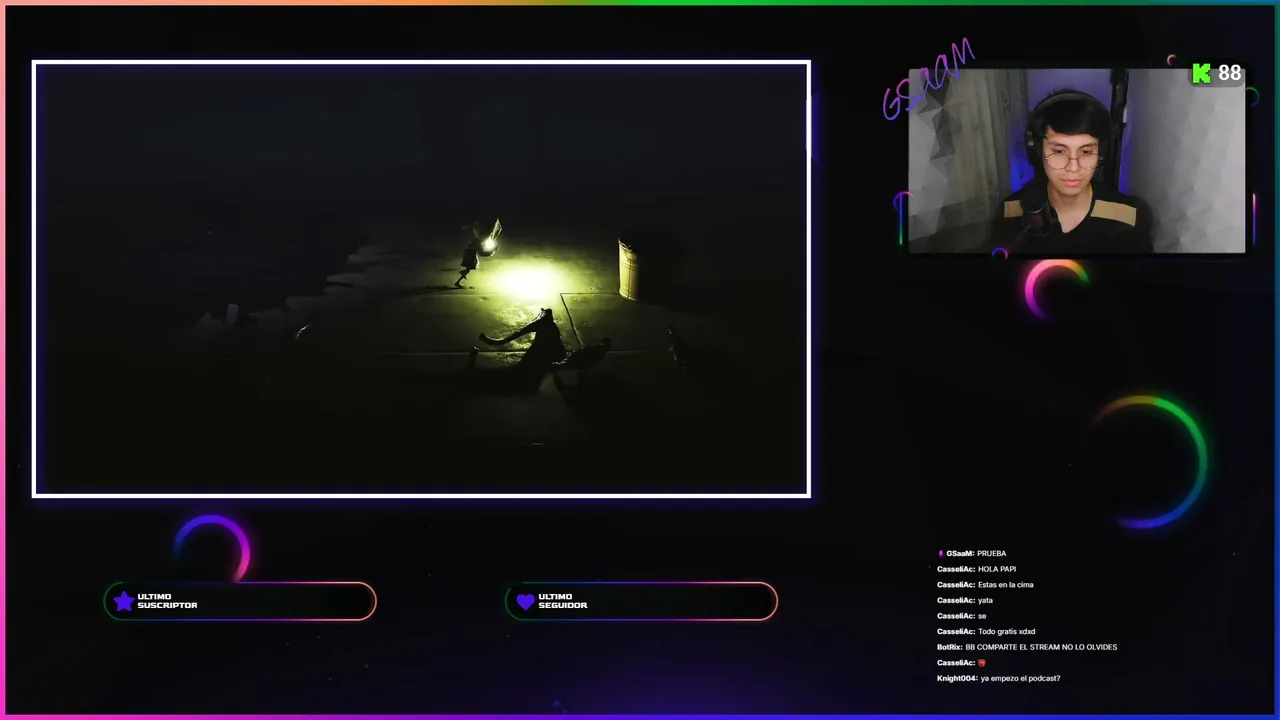Click BotRix's message "BB COMPARTE EL STREAM NO LO OLVIDES"
The image size is (1280, 720).
tap(1041, 647)
